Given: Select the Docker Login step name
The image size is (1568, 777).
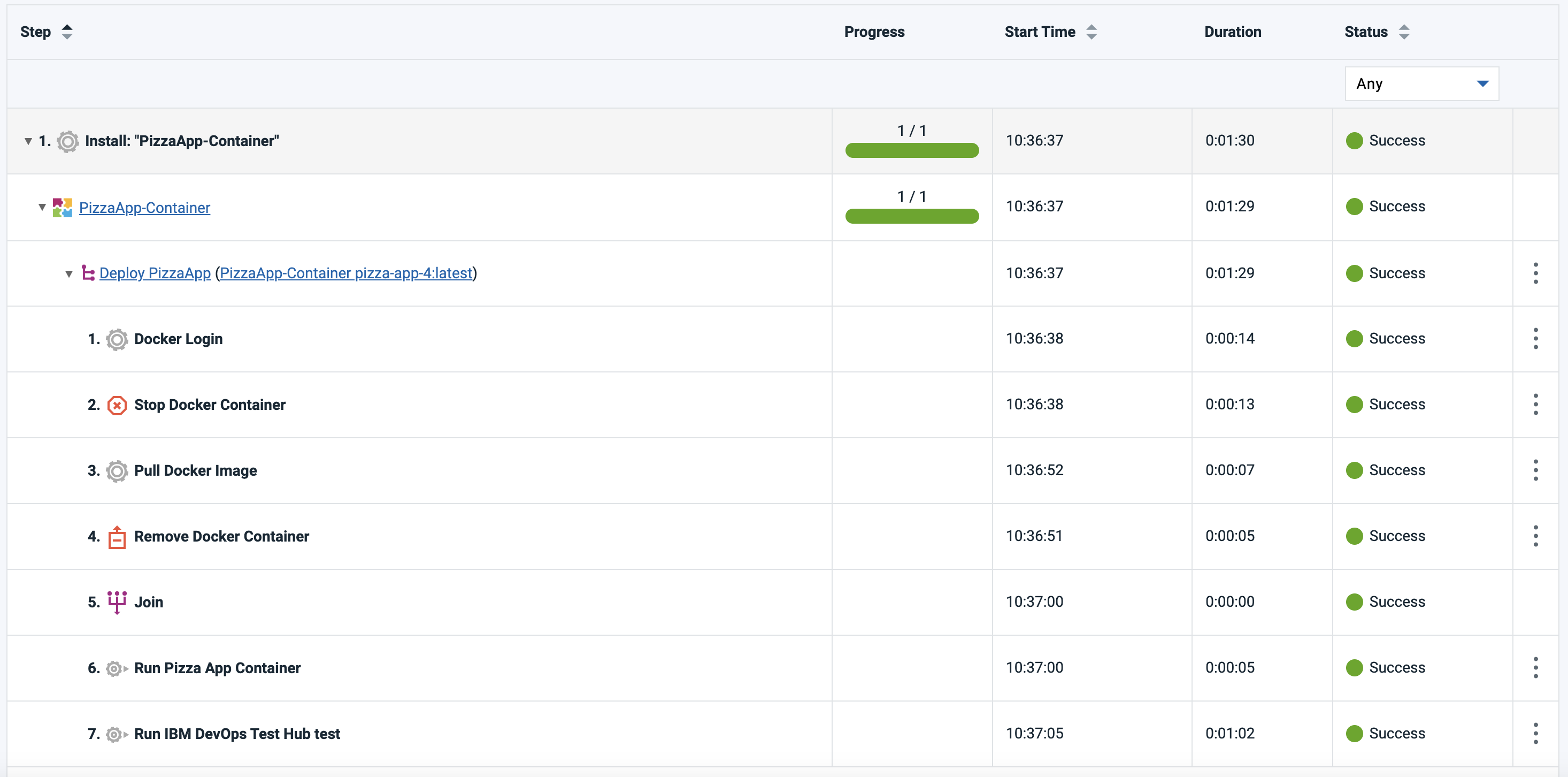Looking at the screenshot, I should click(x=178, y=339).
